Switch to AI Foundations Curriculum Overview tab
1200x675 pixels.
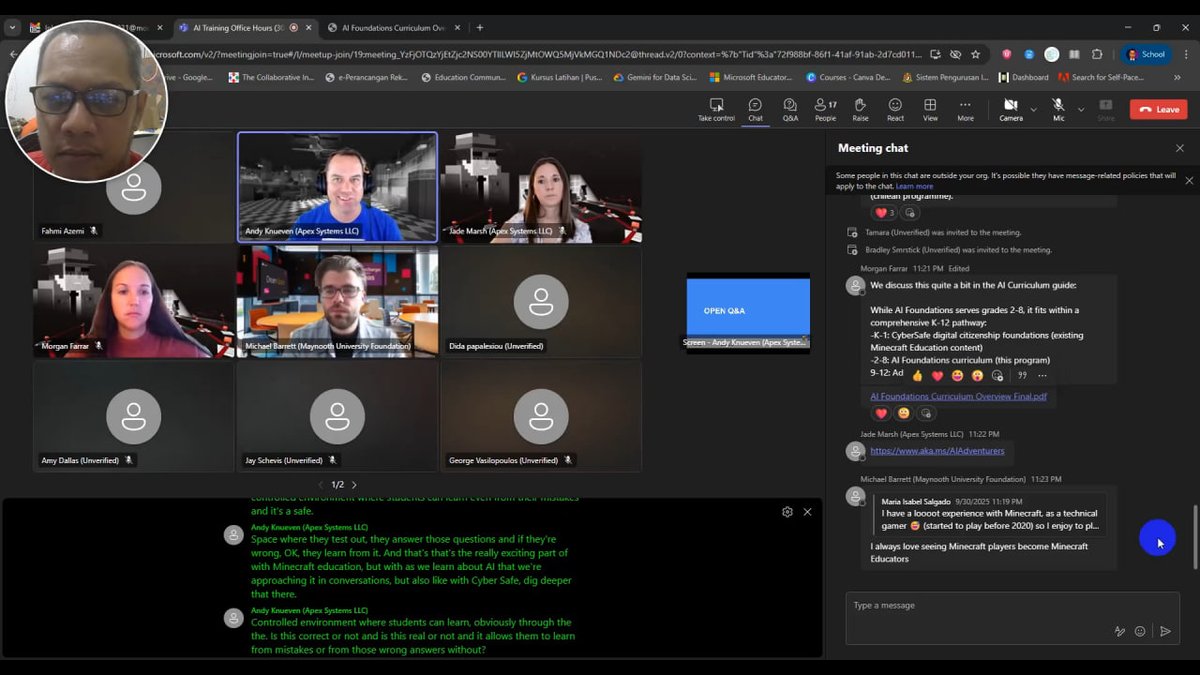pos(392,28)
